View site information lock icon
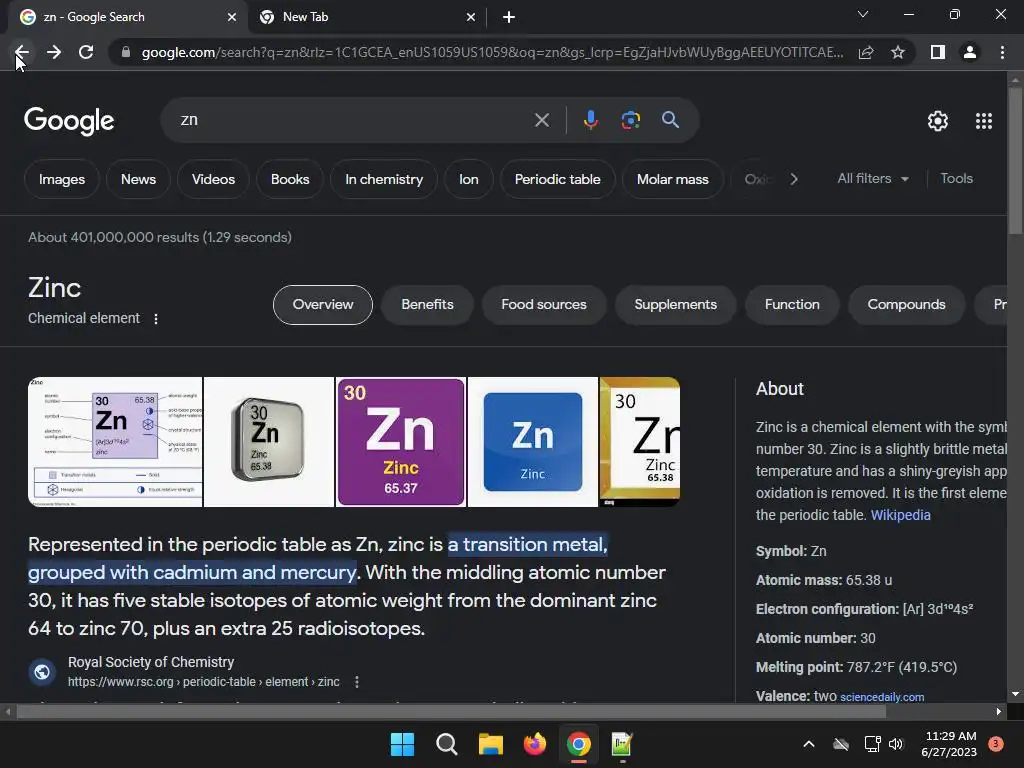1024x768 pixels. click(126, 52)
